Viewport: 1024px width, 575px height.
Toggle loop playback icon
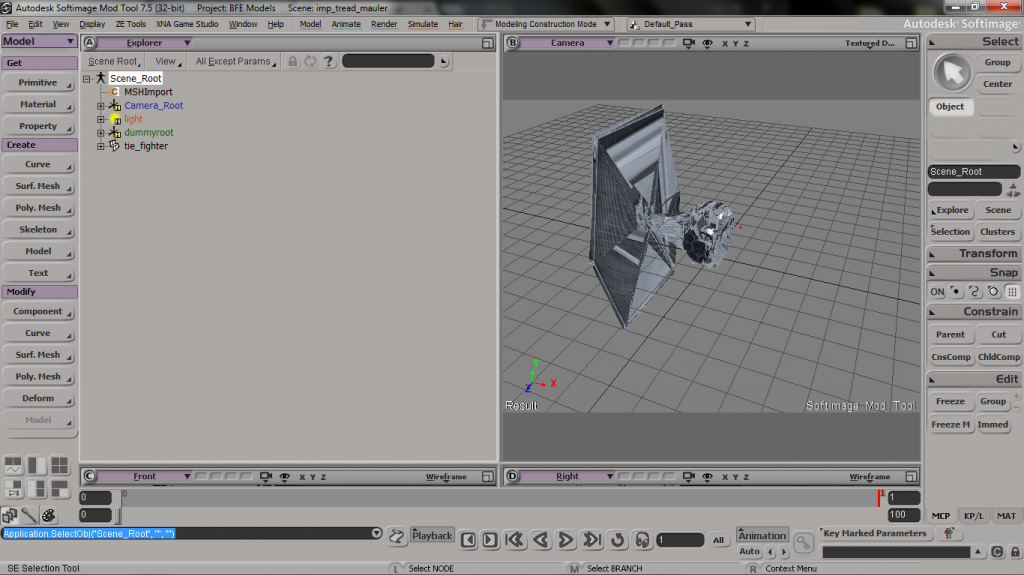click(617, 540)
